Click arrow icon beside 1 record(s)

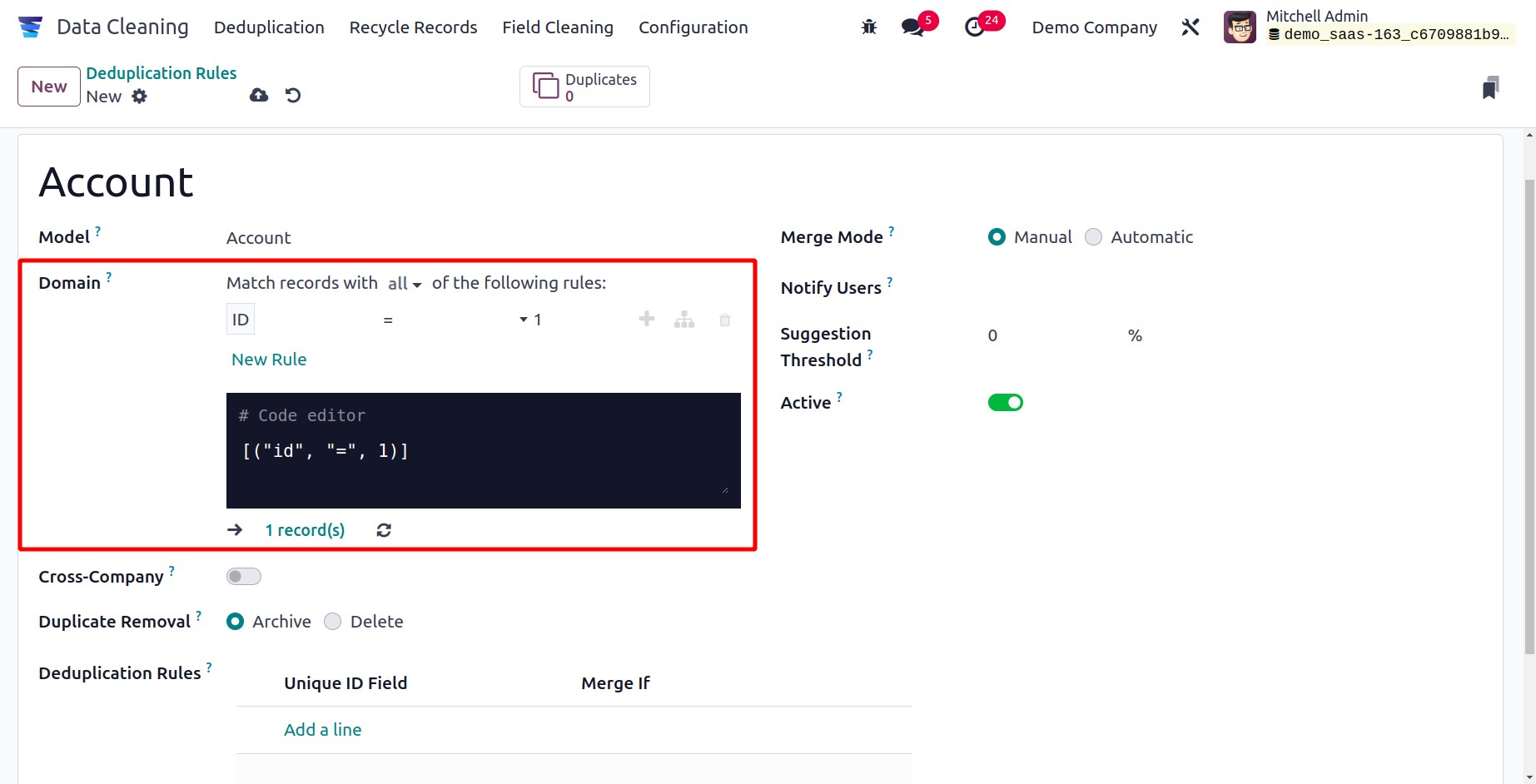point(235,530)
